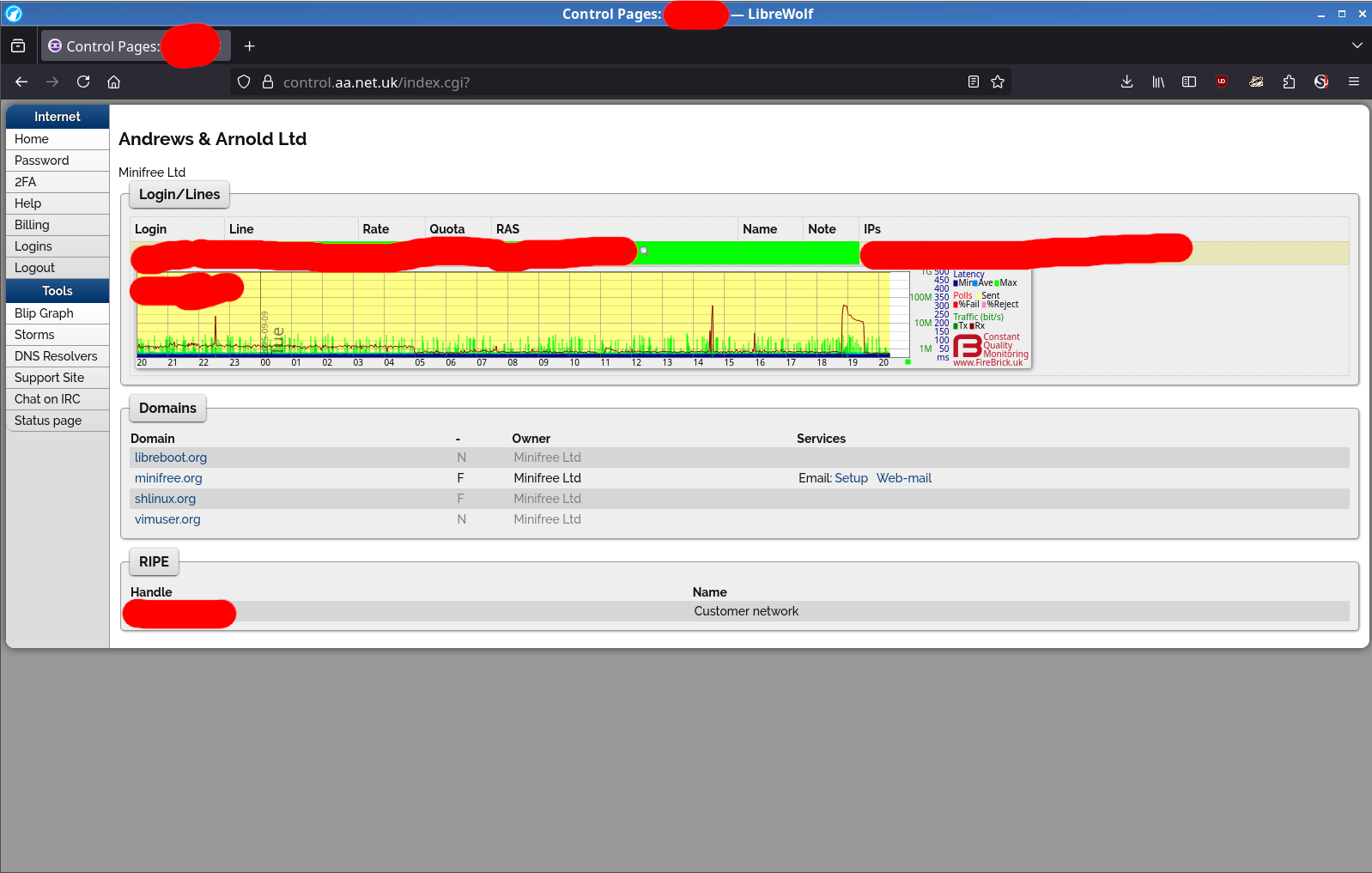Open the uBlock Origin extension icon
The width and height of the screenshot is (1372, 873).
[1221, 82]
